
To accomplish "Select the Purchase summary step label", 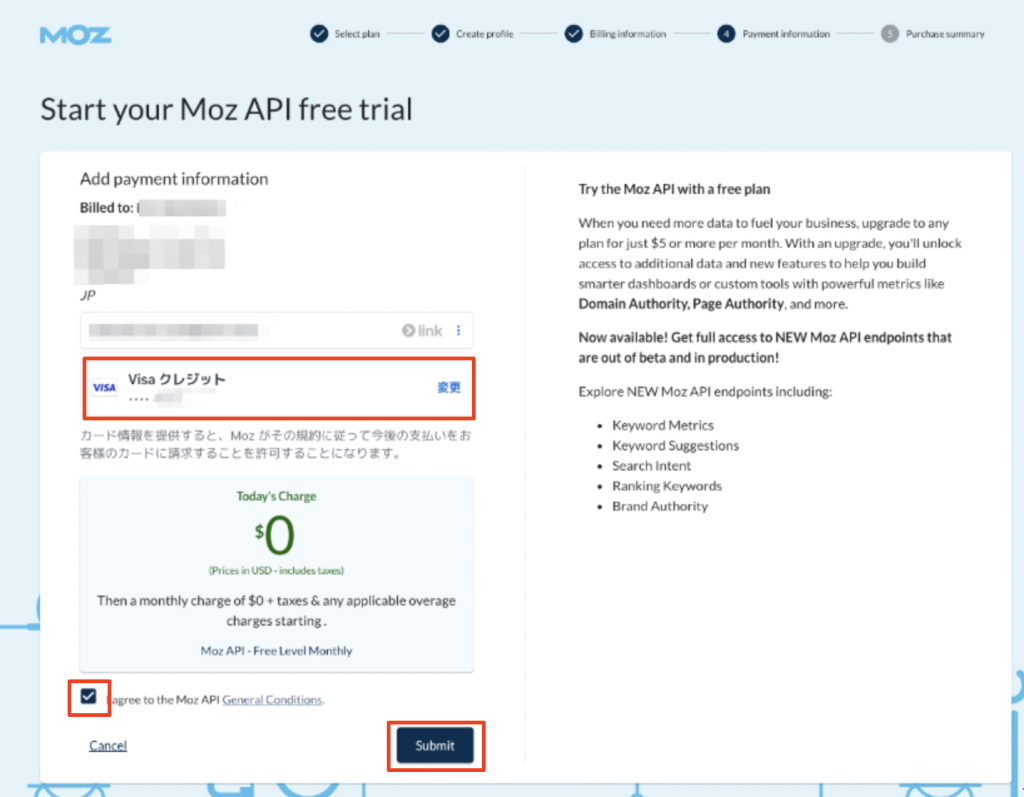I will pyautogui.click(x=945, y=34).
